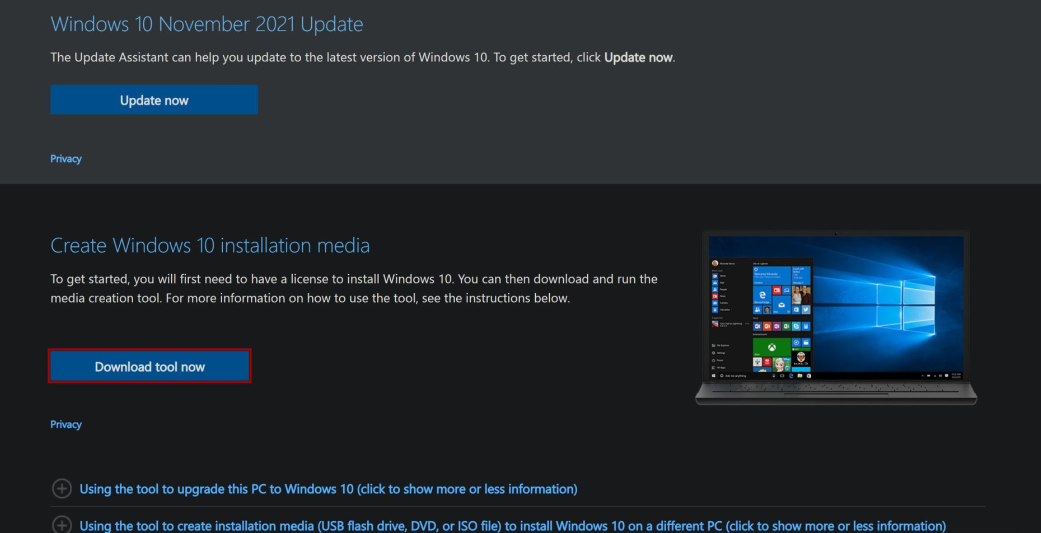This screenshot has width=1041, height=533.
Task: Open Privacy link under Download tool now
Action: point(66,424)
